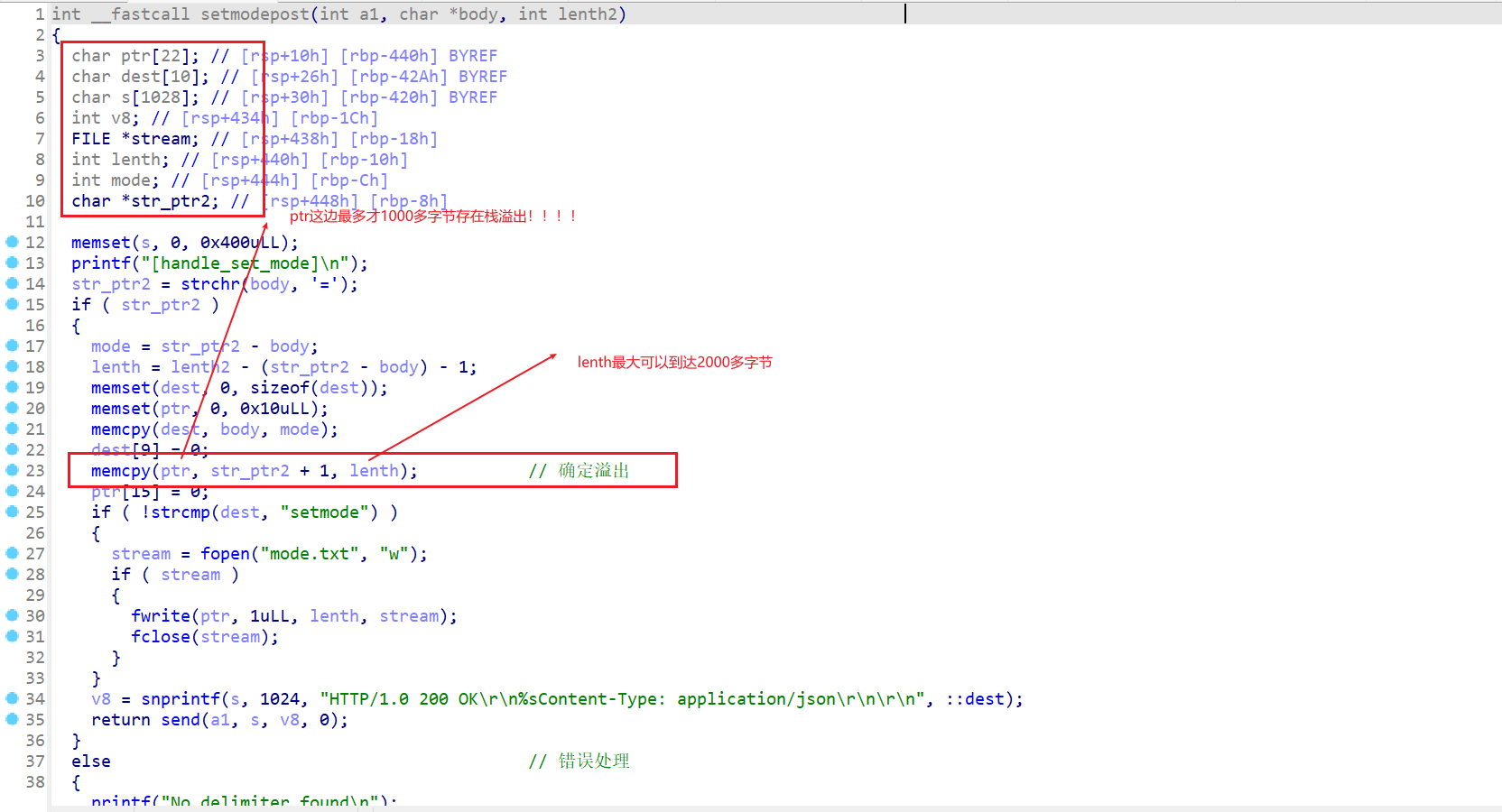Click the fwrite call on line 30

click(x=161, y=616)
